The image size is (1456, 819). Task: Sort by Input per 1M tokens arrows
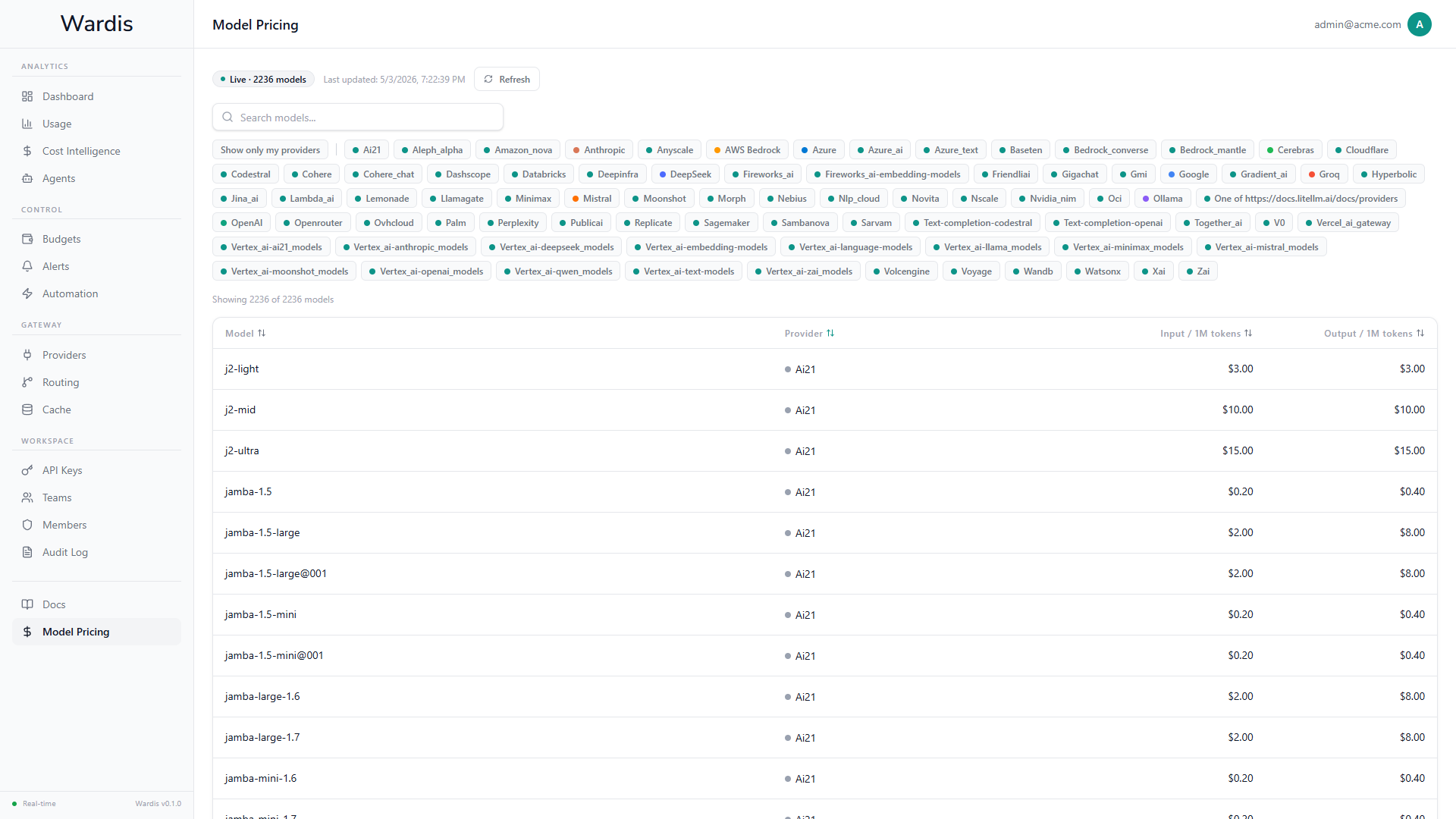point(1248,334)
